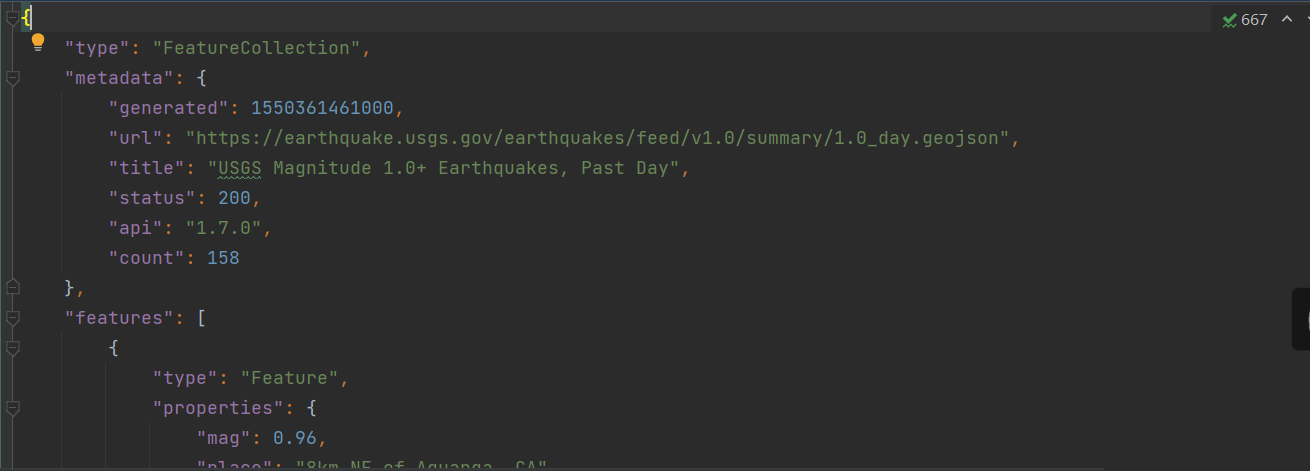Click the yellow lightbulb quick-fix icon
This screenshot has height=471, width=1310.
click(38, 42)
